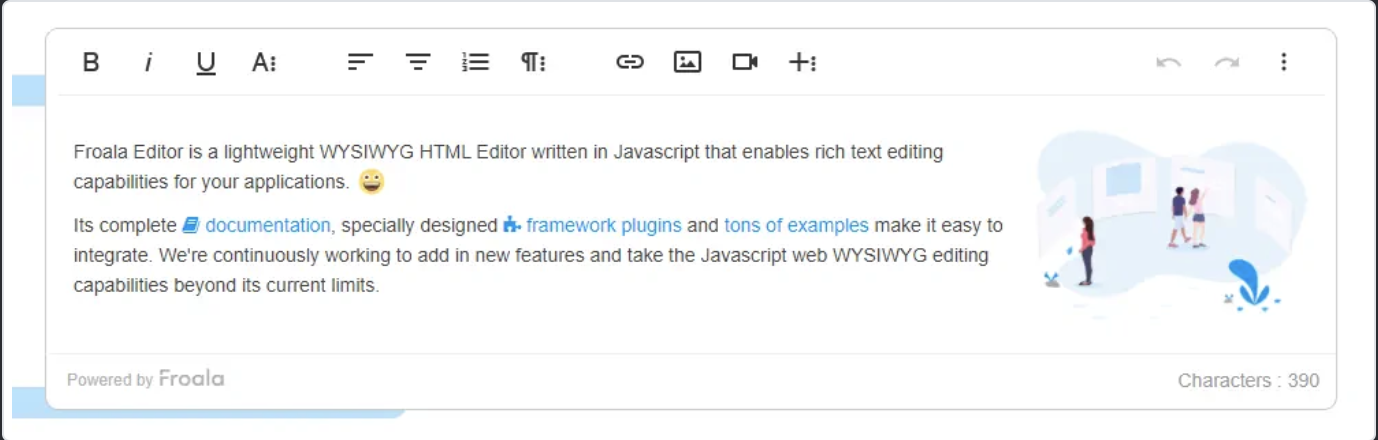
Task: Align text center
Action: pos(417,62)
